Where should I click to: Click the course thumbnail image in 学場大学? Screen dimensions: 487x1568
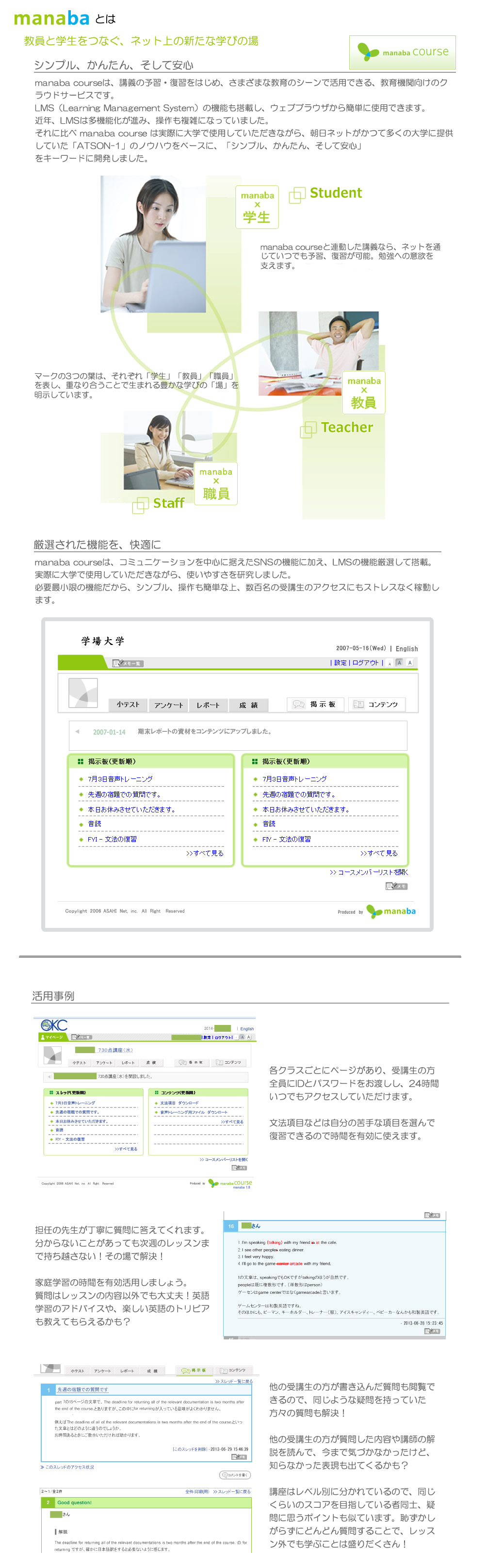pos(83,693)
